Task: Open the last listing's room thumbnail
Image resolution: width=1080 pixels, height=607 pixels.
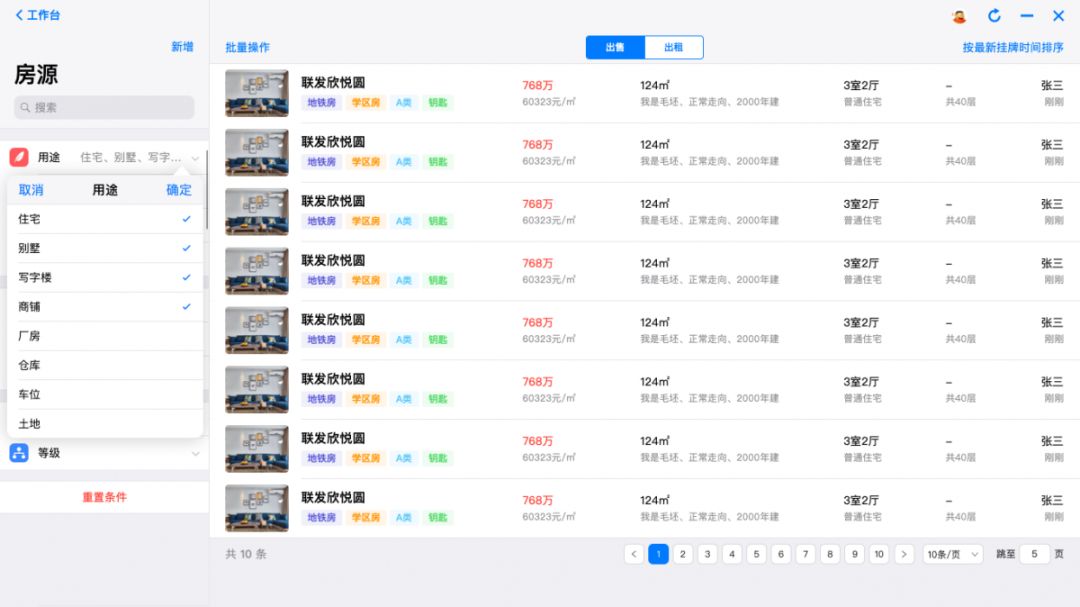Action: pyautogui.click(x=257, y=508)
